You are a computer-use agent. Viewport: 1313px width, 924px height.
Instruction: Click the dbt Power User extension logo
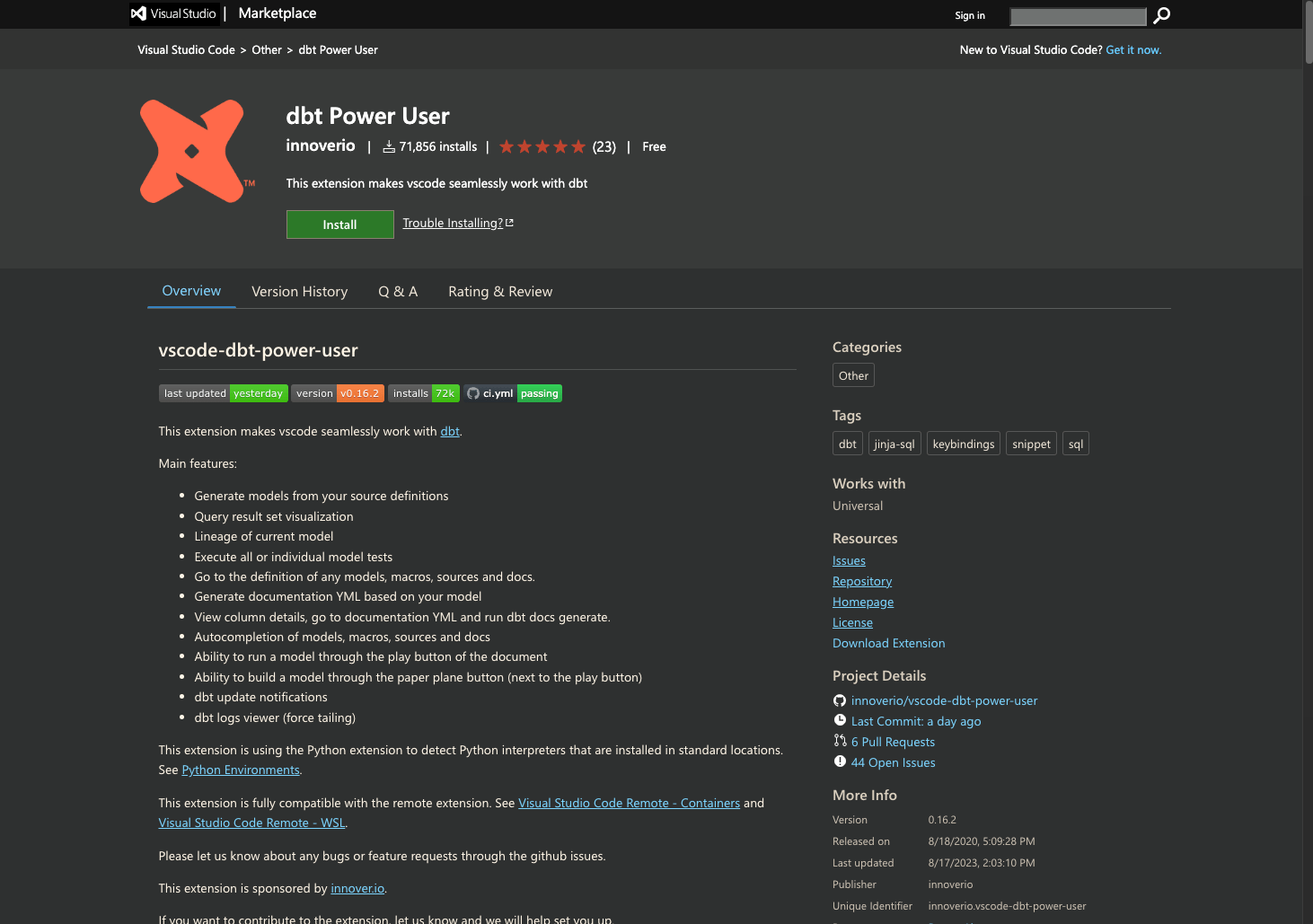pos(197,151)
